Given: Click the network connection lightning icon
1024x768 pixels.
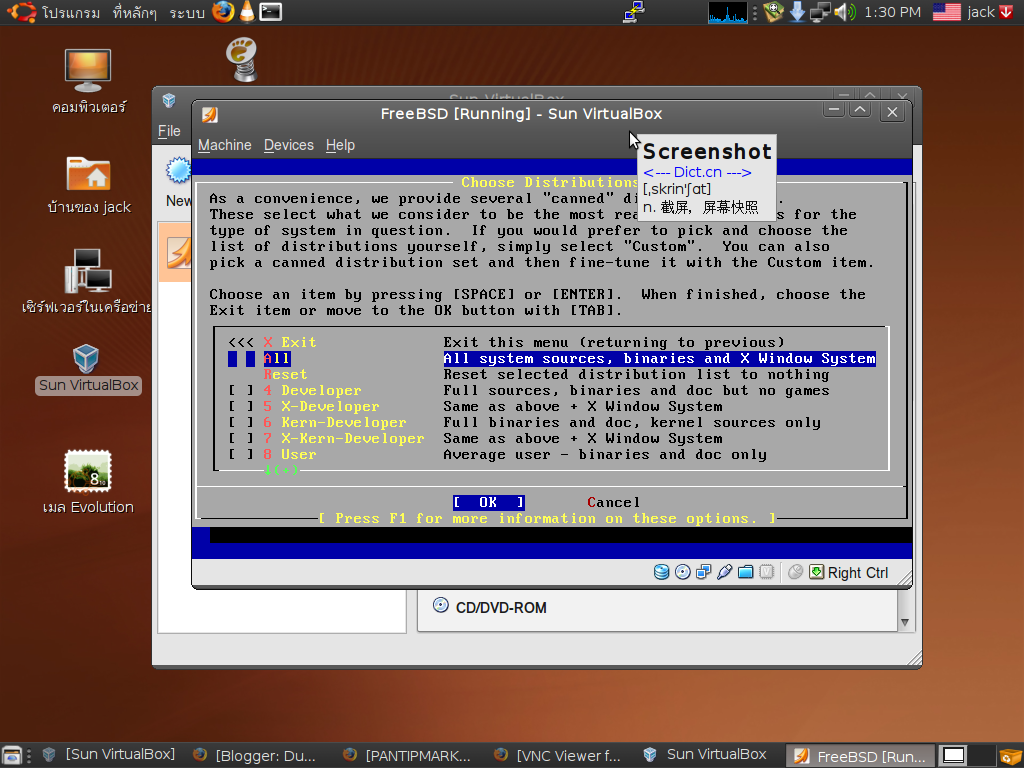Looking at the screenshot, I should click(633, 12).
